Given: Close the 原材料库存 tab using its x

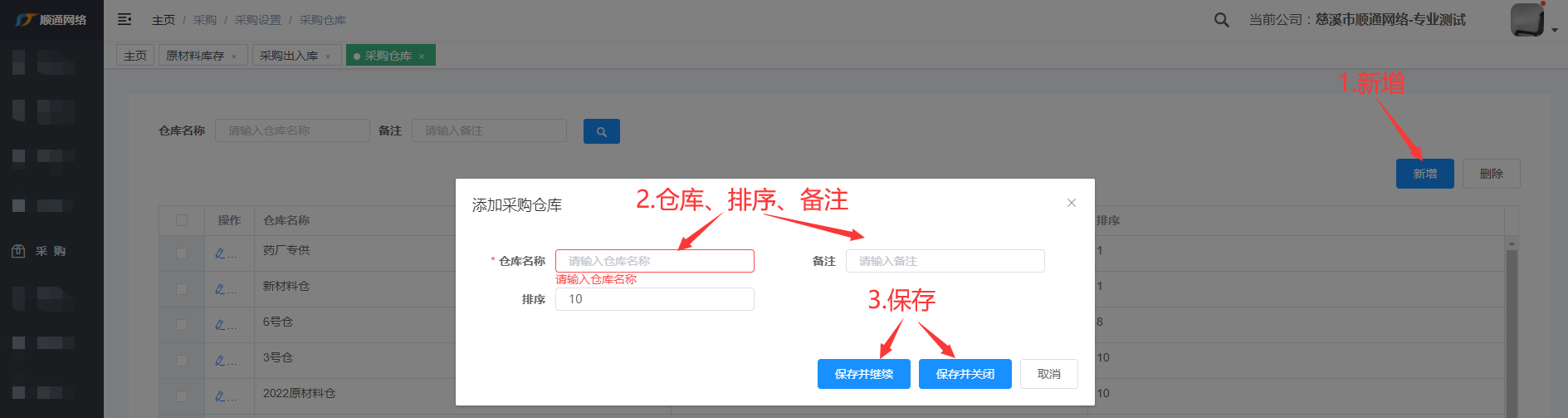Looking at the screenshot, I should (234, 57).
